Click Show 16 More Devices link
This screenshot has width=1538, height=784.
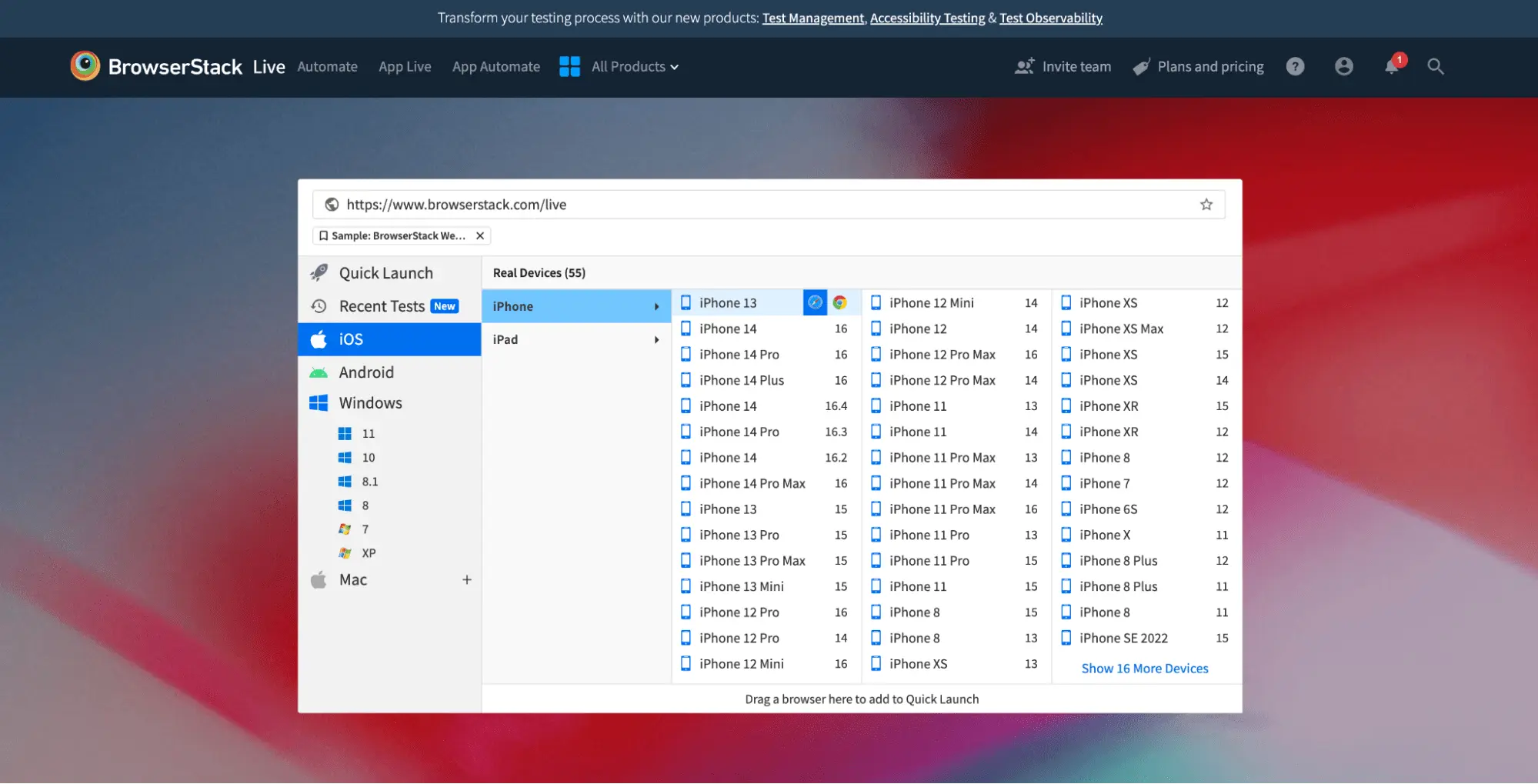click(x=1144, y=669)
